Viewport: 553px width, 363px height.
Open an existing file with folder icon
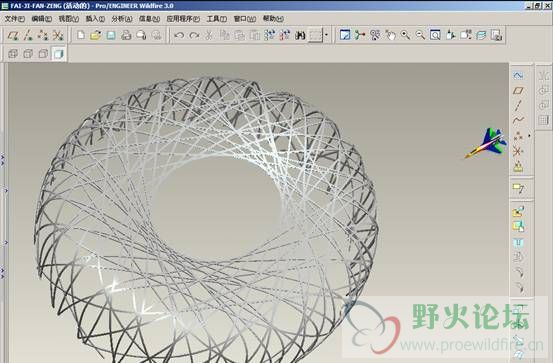click(x=96, y=35)
